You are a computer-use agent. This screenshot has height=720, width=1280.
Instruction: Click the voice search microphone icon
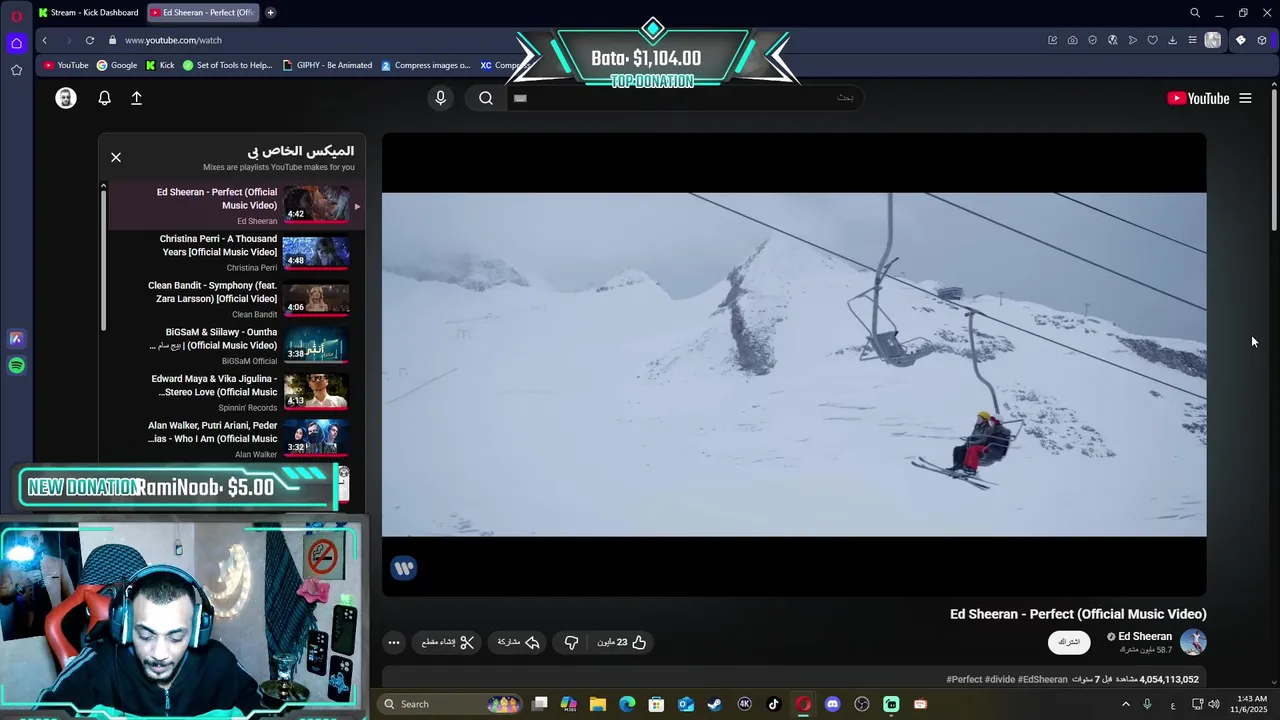440,98
